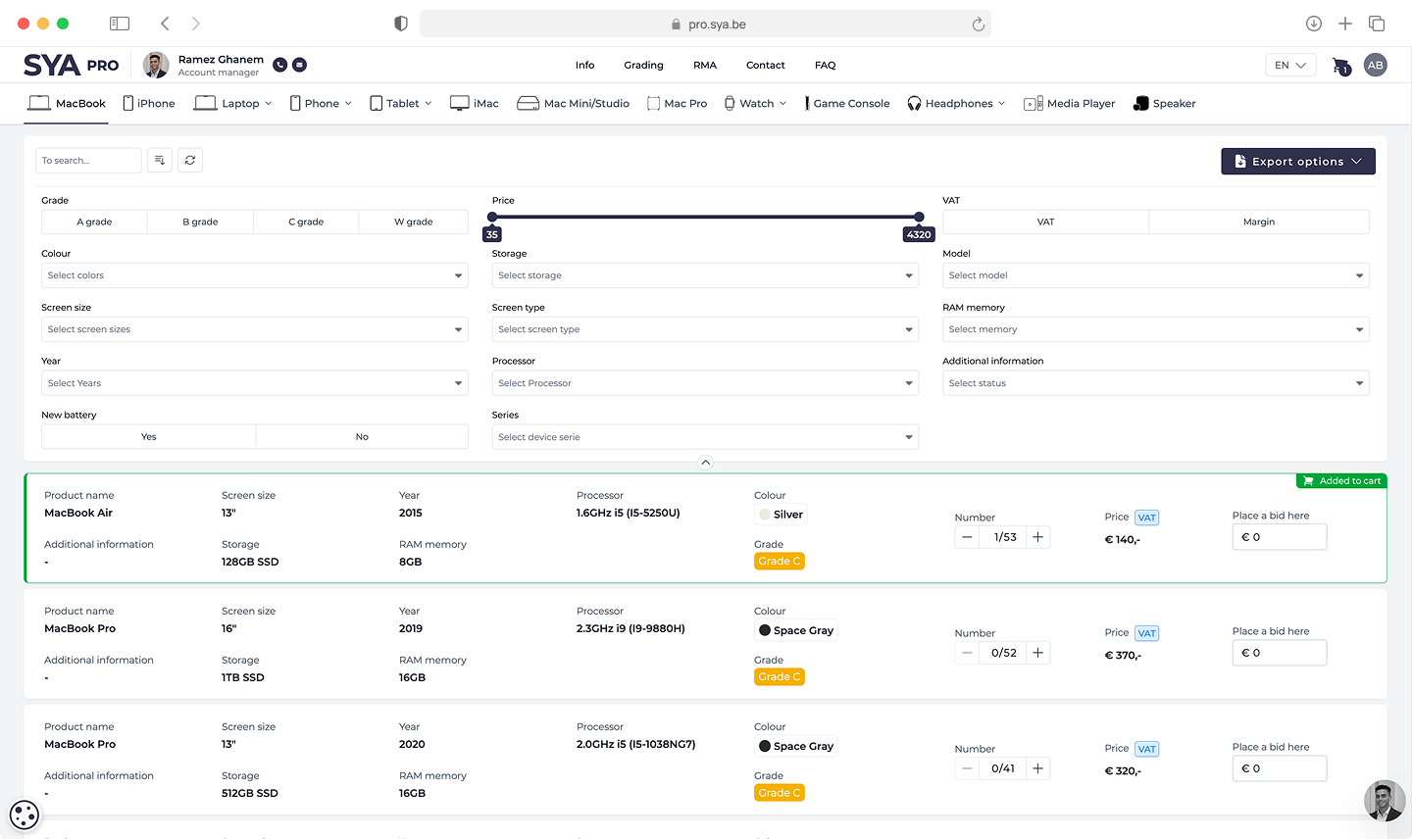Click the price slider's maximum handle
Image resolution: width=1412 pixels, height=840 pixels.
(919, 218)
